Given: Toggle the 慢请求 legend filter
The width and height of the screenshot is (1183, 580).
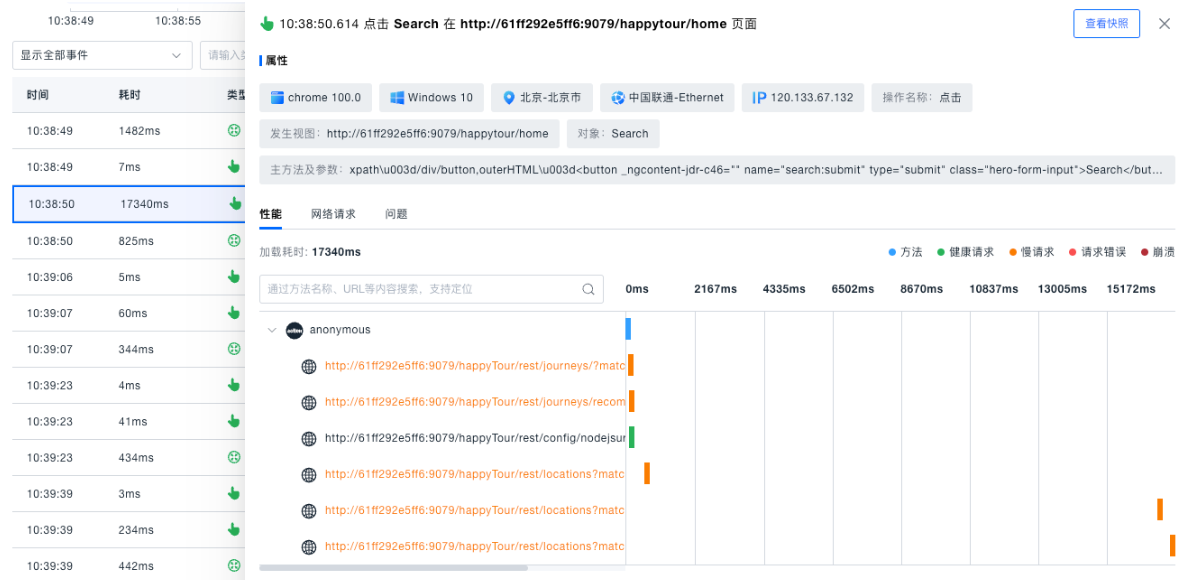Looking at the screenshot, I should 1031,252.
